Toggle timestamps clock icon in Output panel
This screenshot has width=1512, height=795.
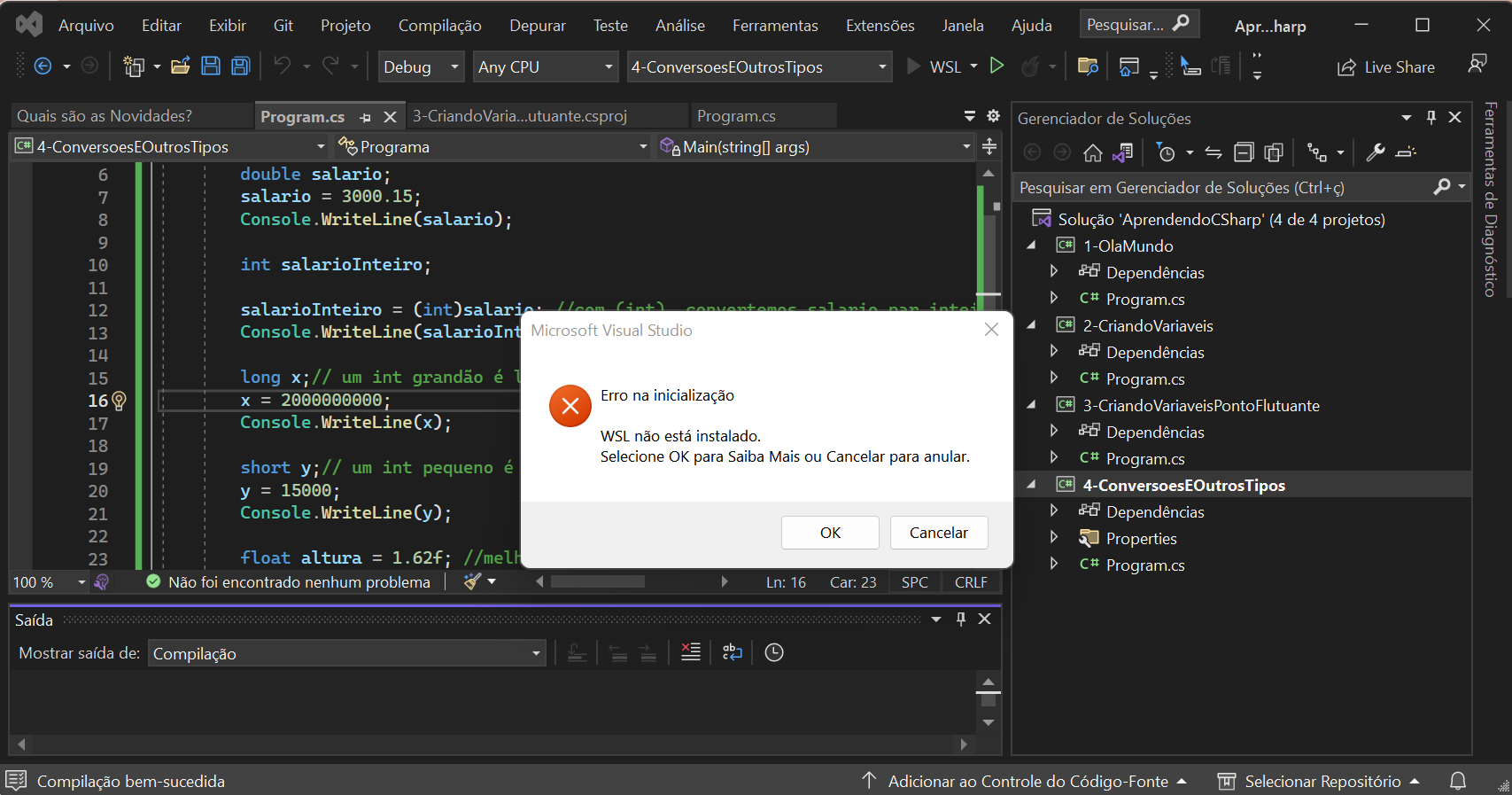774,652
